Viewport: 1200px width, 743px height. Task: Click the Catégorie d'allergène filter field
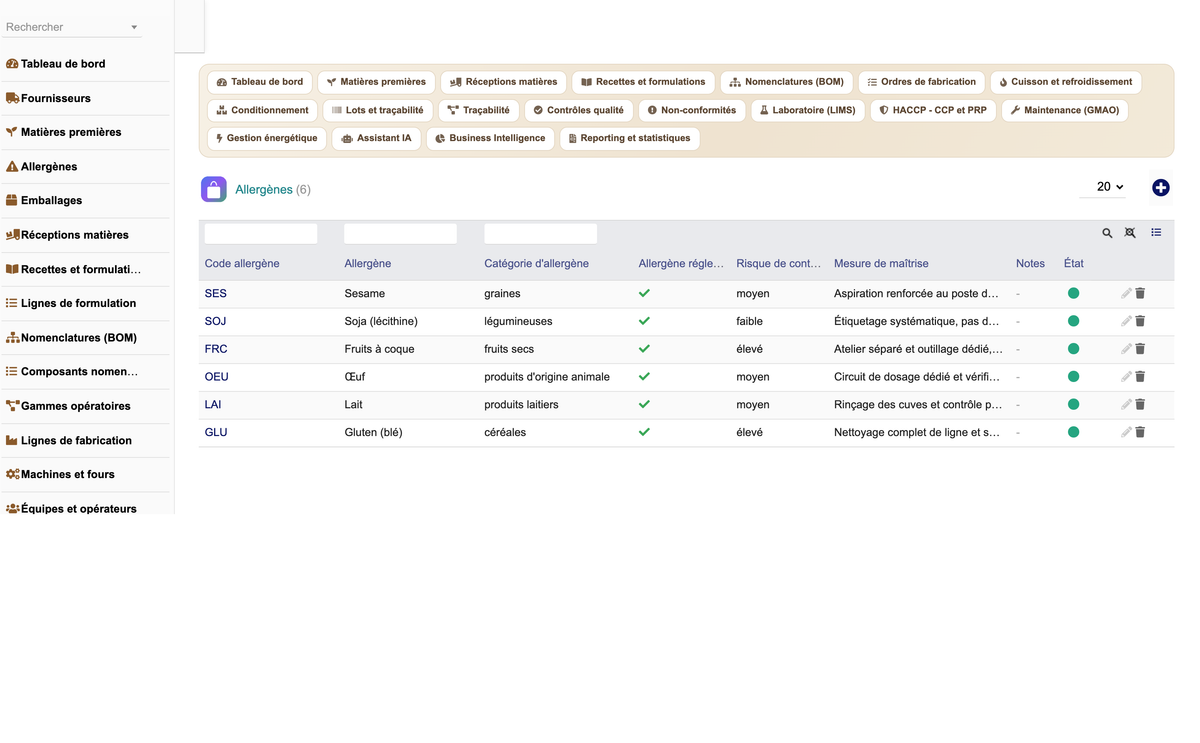point(540,233)
